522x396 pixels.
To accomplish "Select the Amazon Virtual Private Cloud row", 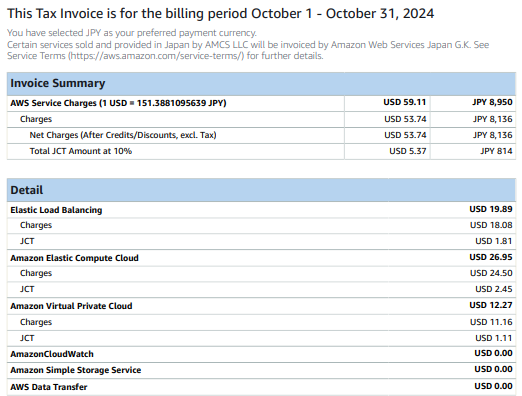I will point(261,306).
